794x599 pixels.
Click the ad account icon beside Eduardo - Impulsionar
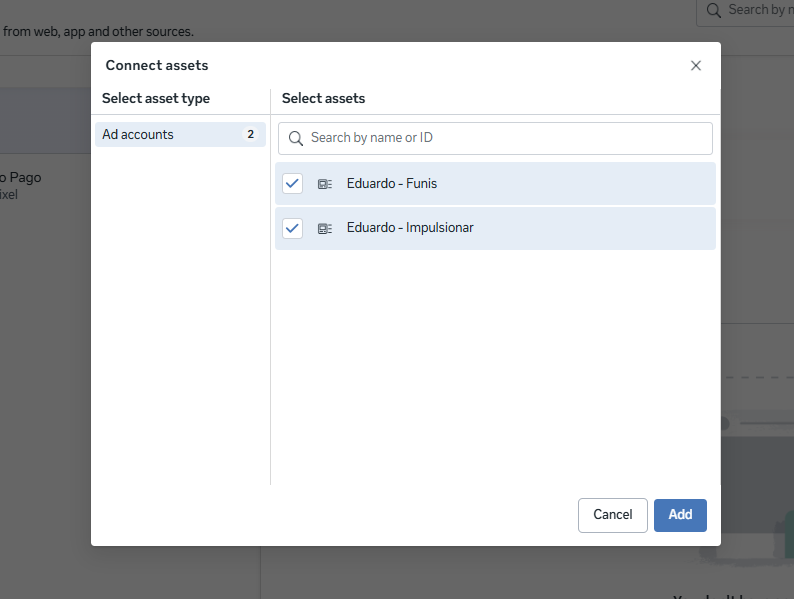[x=325, y=228]
